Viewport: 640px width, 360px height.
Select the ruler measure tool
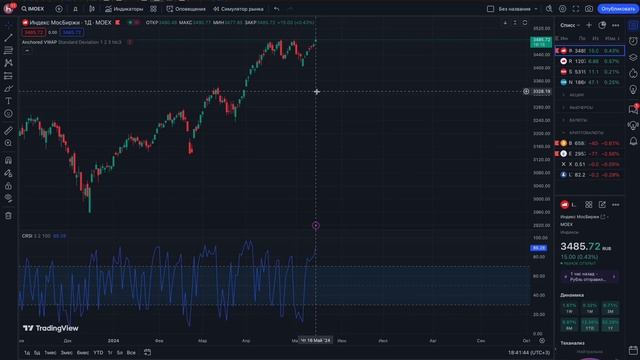coord(8,131)
